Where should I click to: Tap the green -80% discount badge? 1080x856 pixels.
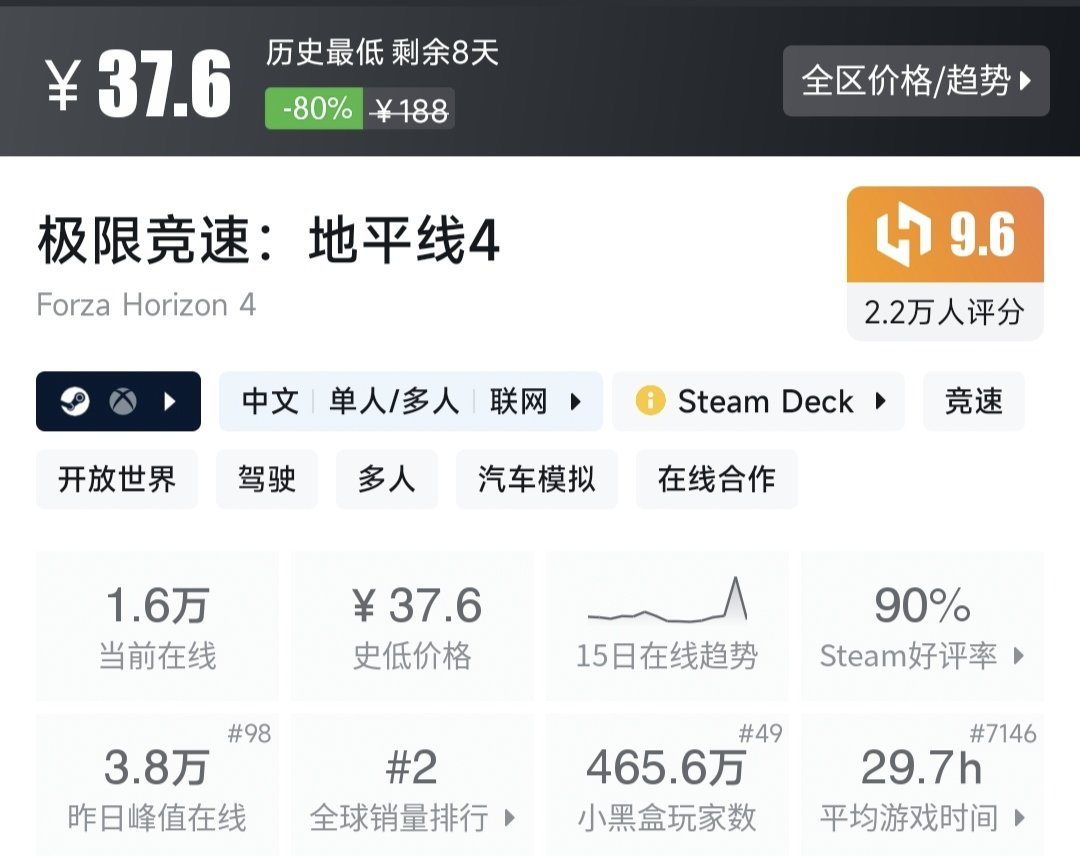click(x=314, y=109)
